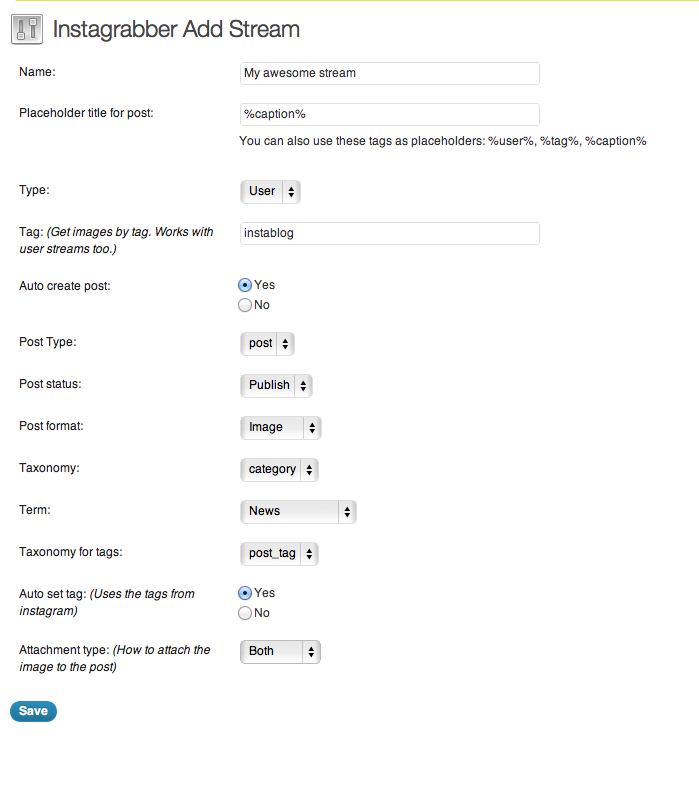Select Yes for Auto create post
699x795 pixels.
click(x=245, y=285)
